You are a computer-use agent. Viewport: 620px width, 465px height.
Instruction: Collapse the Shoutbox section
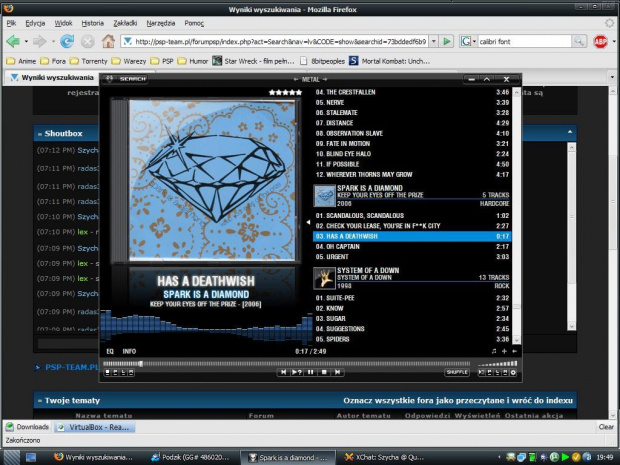tap(570, 132)
